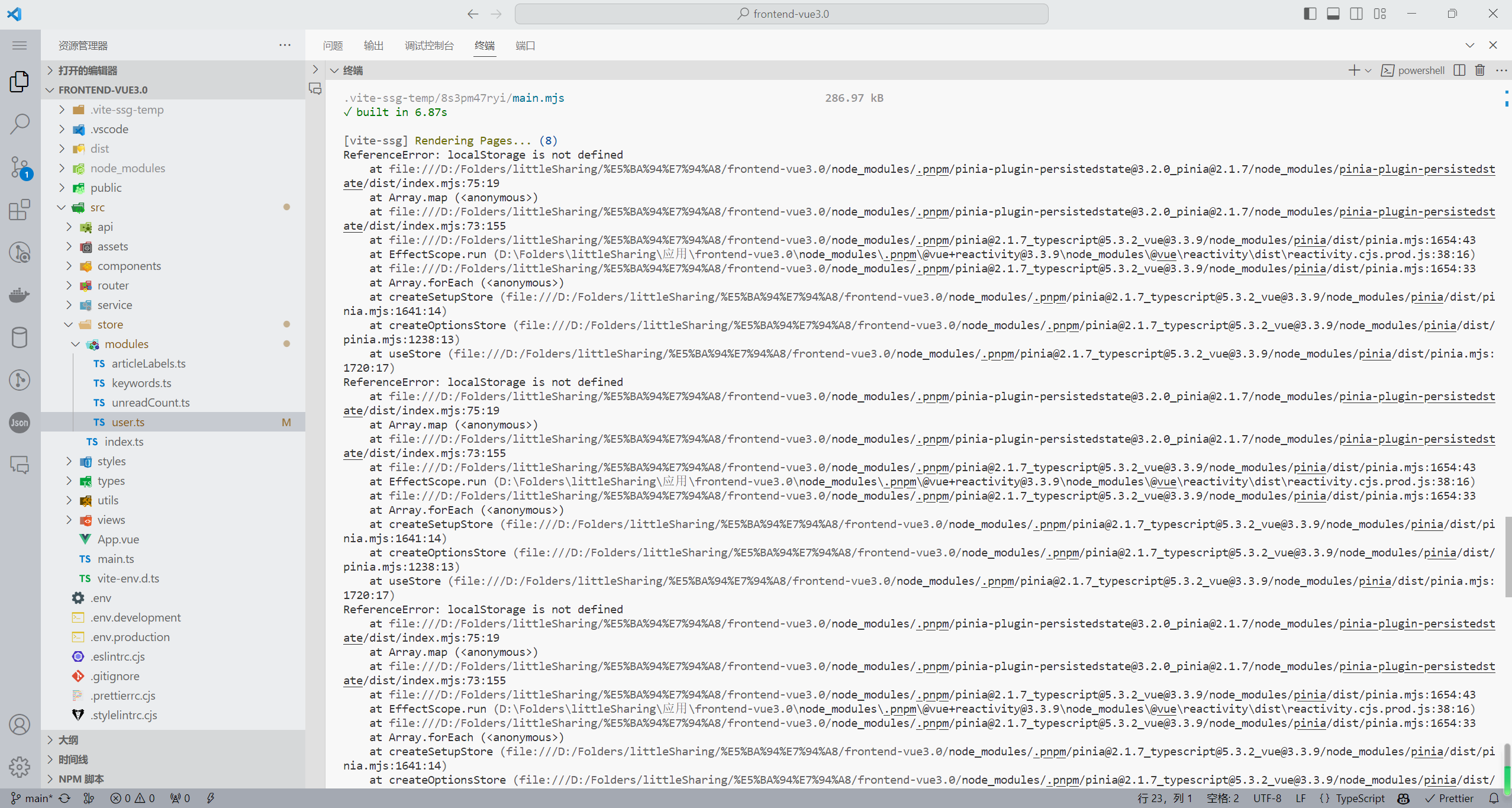Open Manage settings gear at bottom left
The image size is (1512, 808).
click(20, 767)
